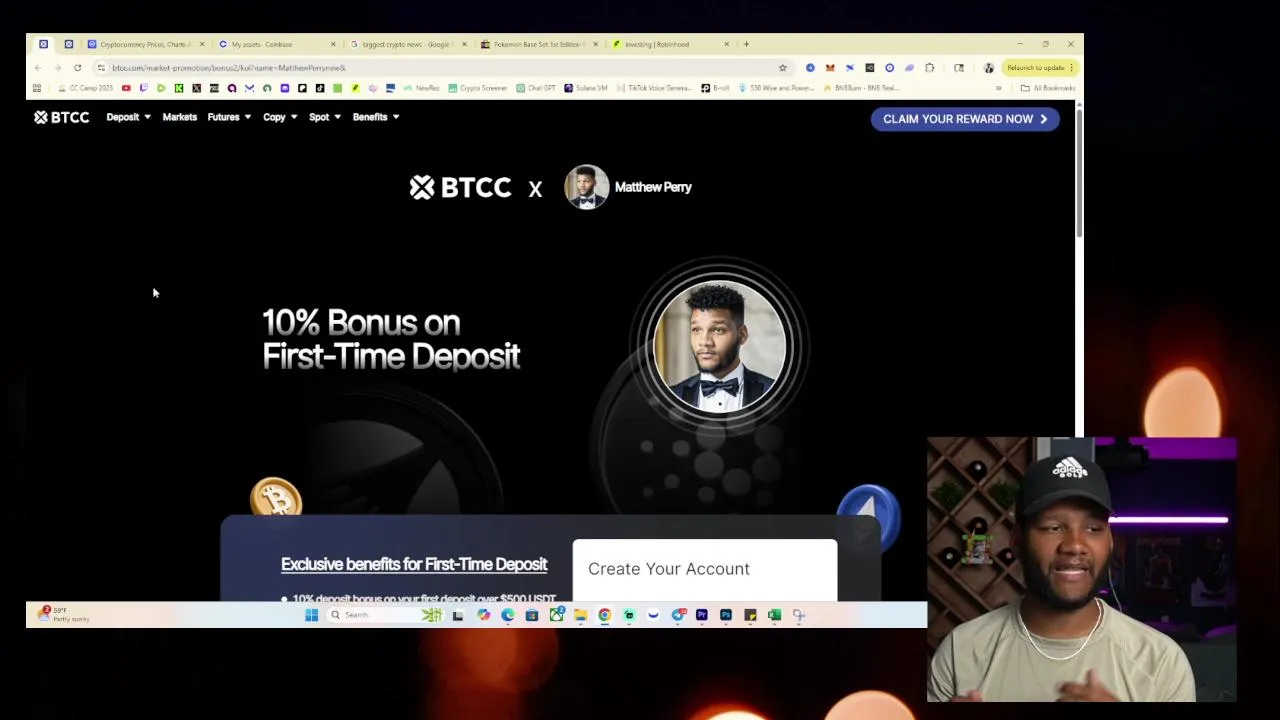Expand the Deposit dropdown menu
This screenshot has width=1280, height=720.
coord(128,117)
